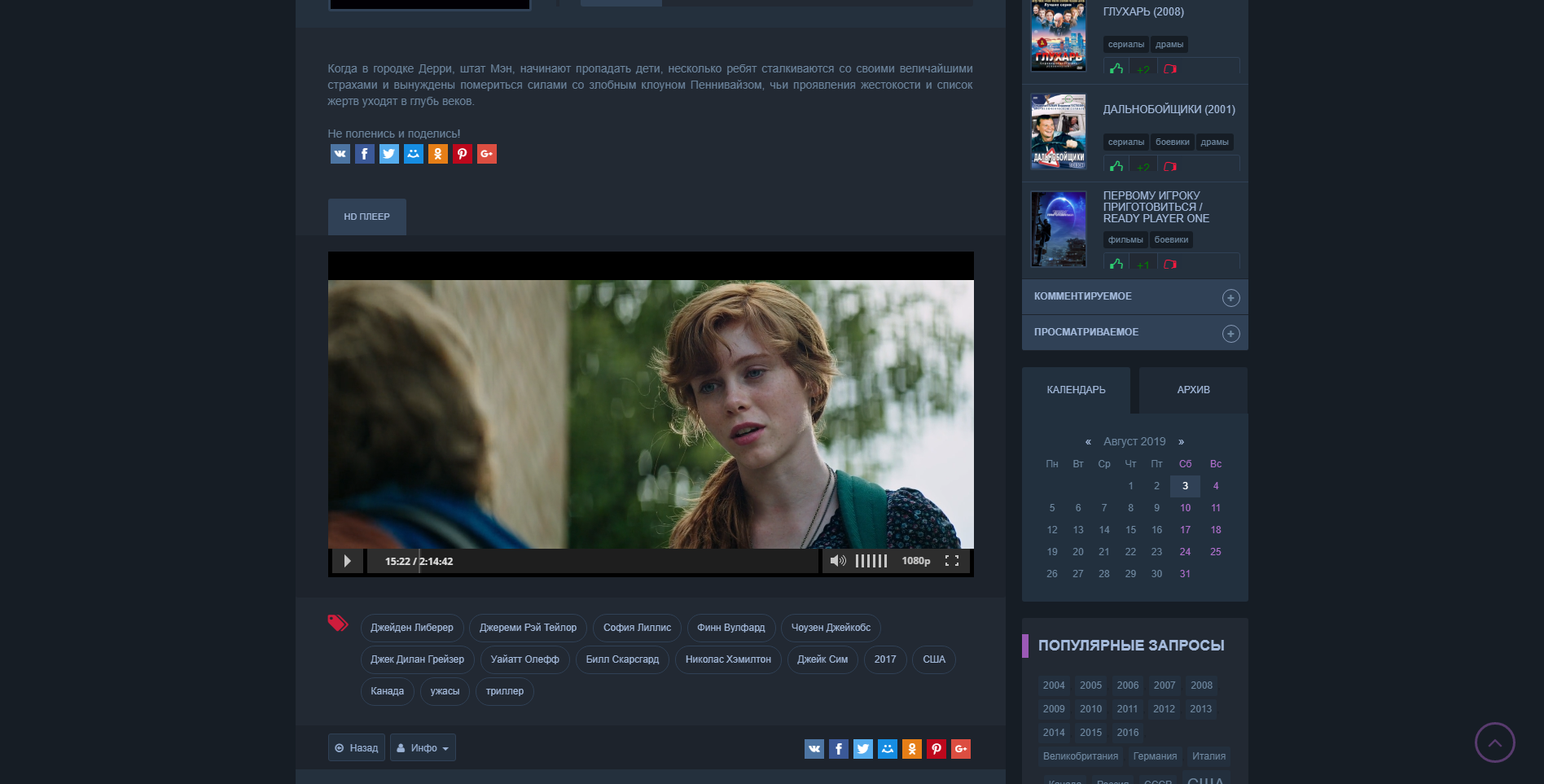Click VK share icon below tags

(814, 749)
